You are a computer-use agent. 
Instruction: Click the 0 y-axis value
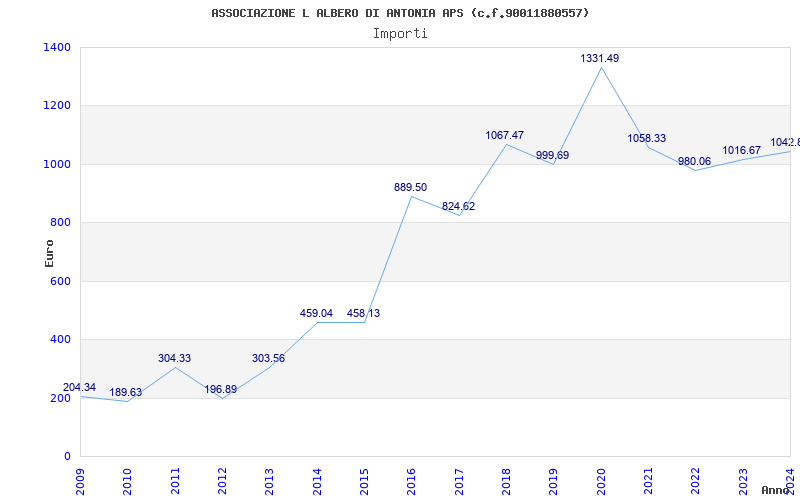click(67, 456)
